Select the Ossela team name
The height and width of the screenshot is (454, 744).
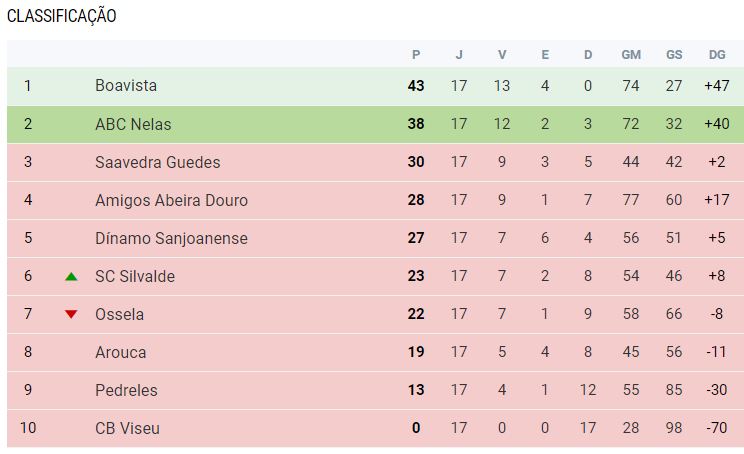119,314
